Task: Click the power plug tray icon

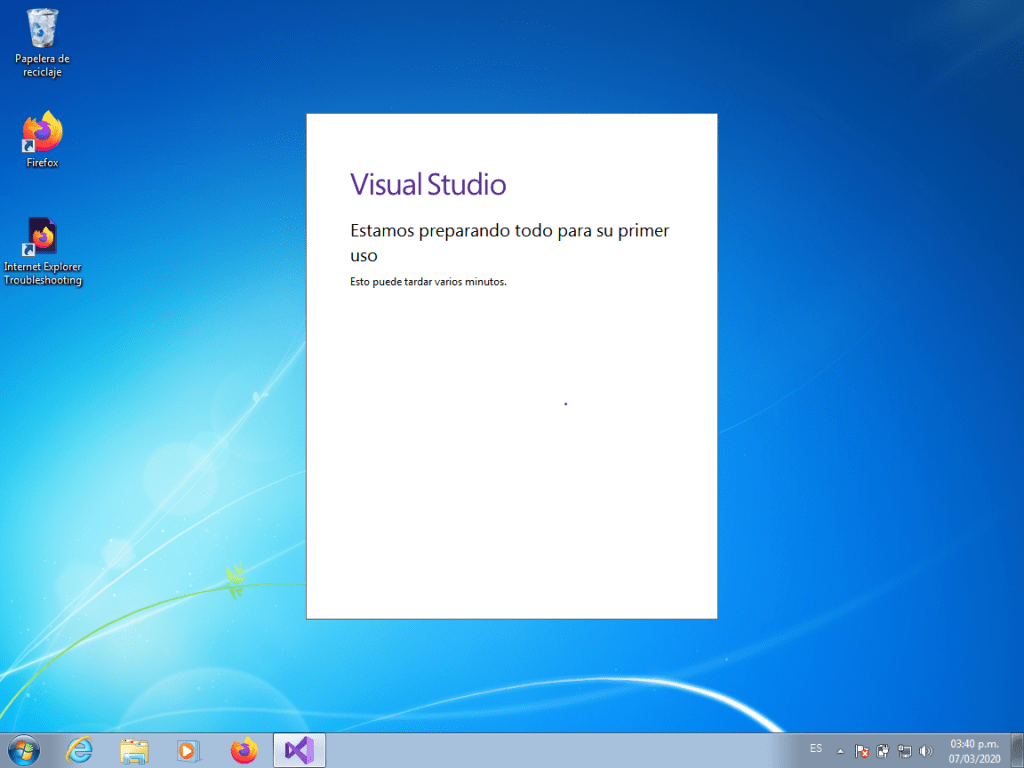Action: point(883,750)
